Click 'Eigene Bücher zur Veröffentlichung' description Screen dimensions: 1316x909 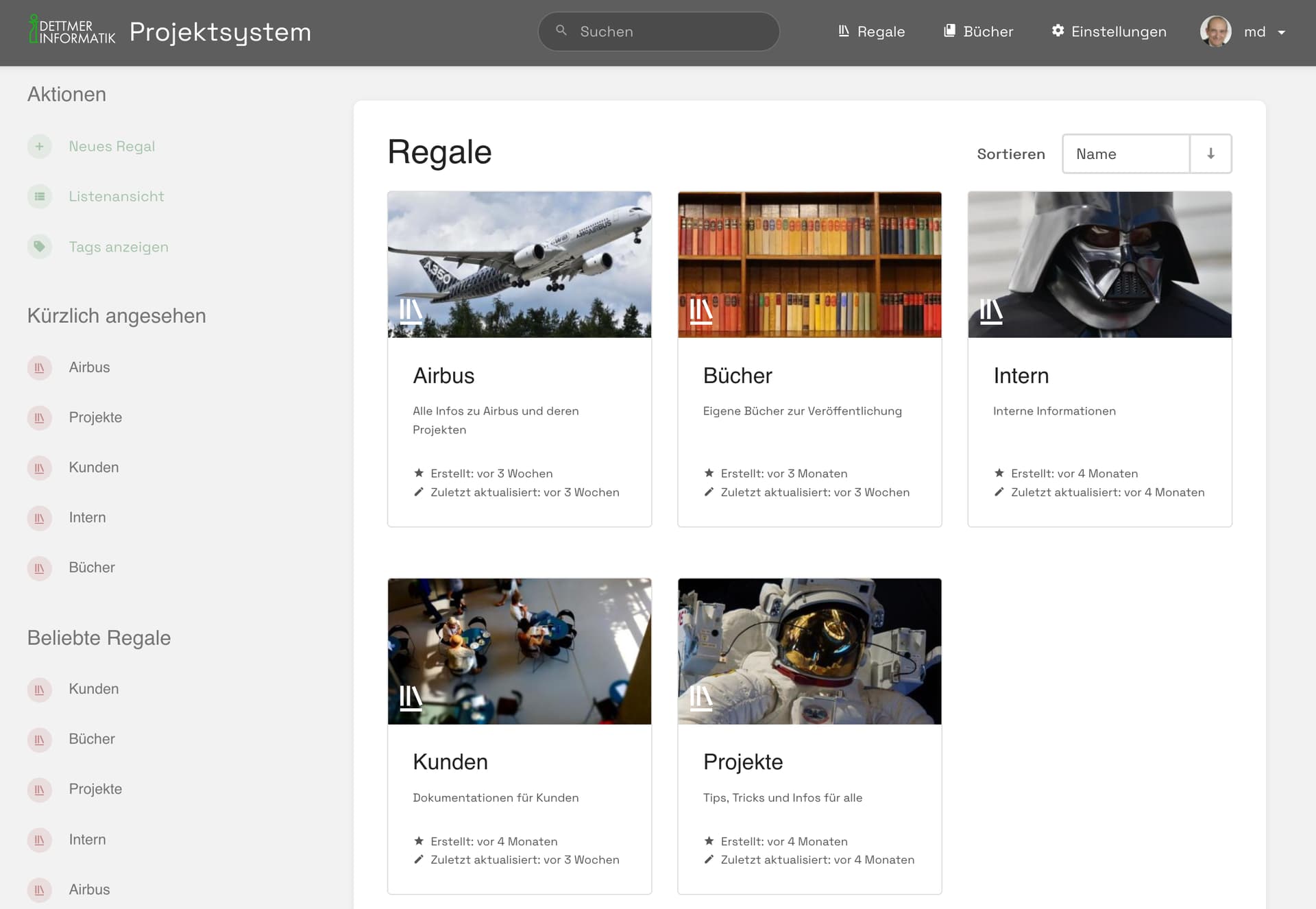click(803, 411)
